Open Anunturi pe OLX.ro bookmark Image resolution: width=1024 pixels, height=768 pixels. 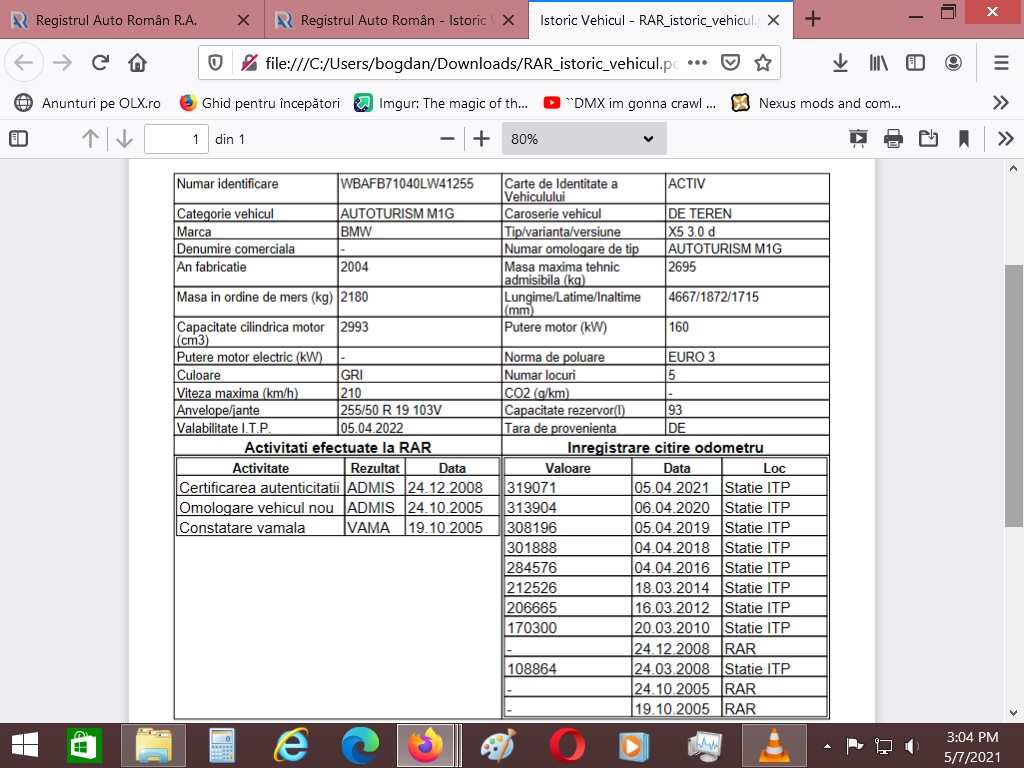point(88,102)
